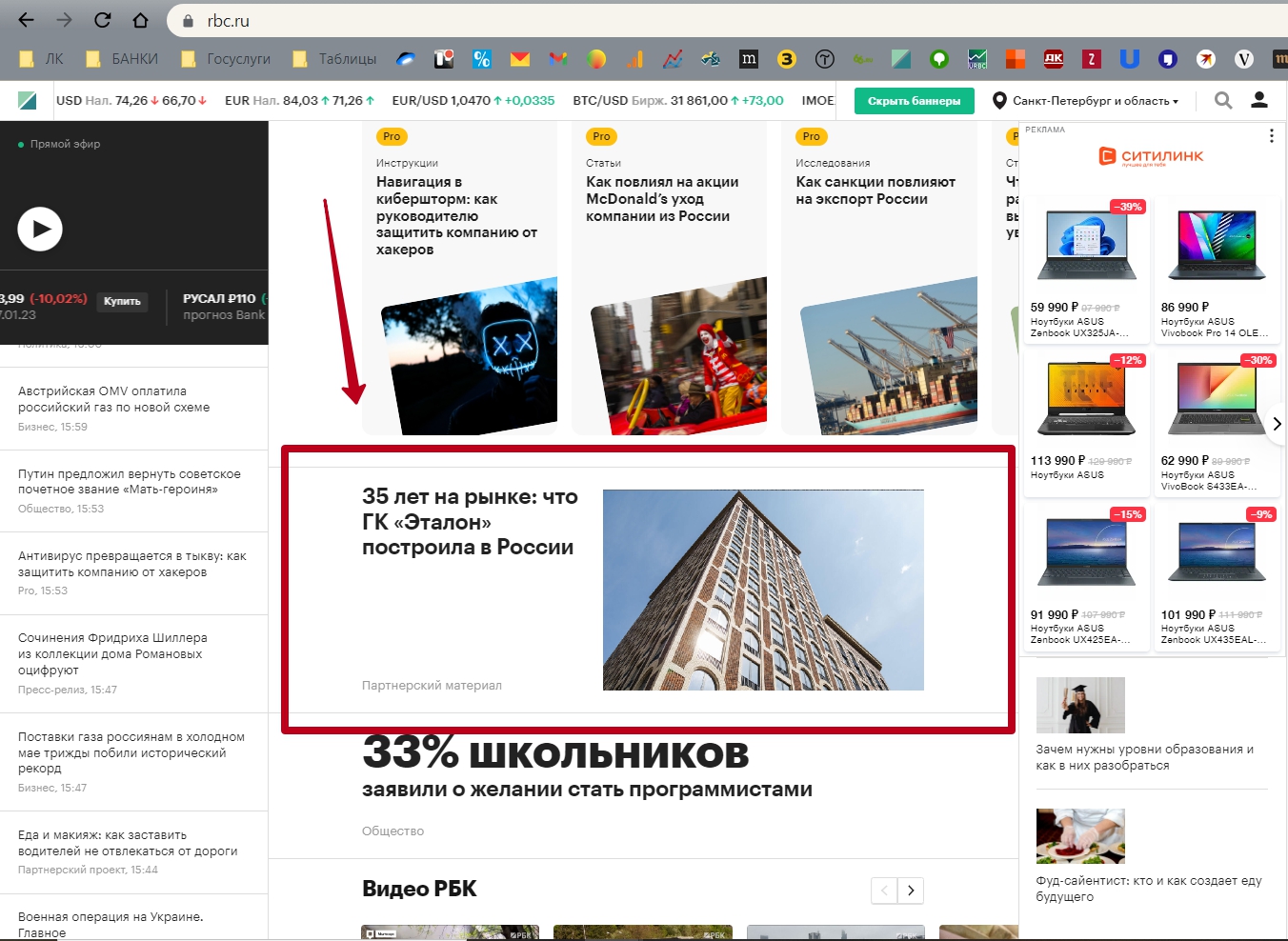Image resolution: width=1288 pixels, height=941 pixels.
Task: Open the user profile icon
Action: coord(1258,100)
